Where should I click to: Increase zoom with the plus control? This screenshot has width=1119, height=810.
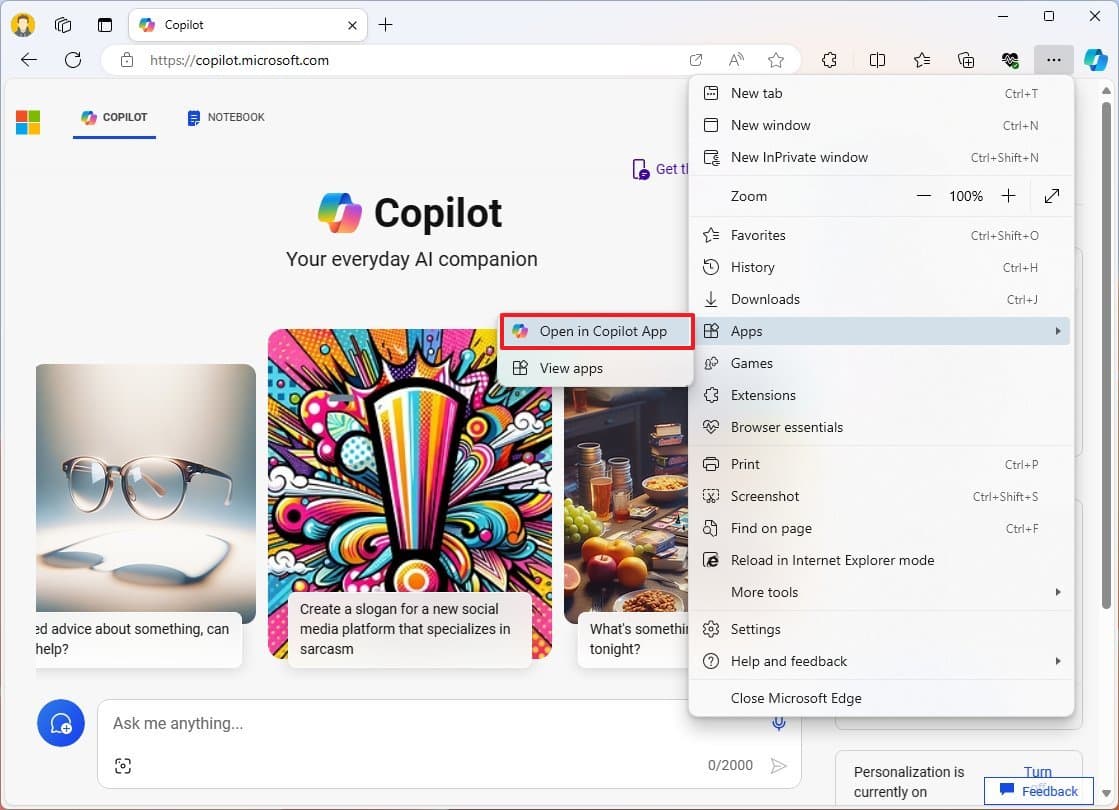click(x=1008, y=196)
